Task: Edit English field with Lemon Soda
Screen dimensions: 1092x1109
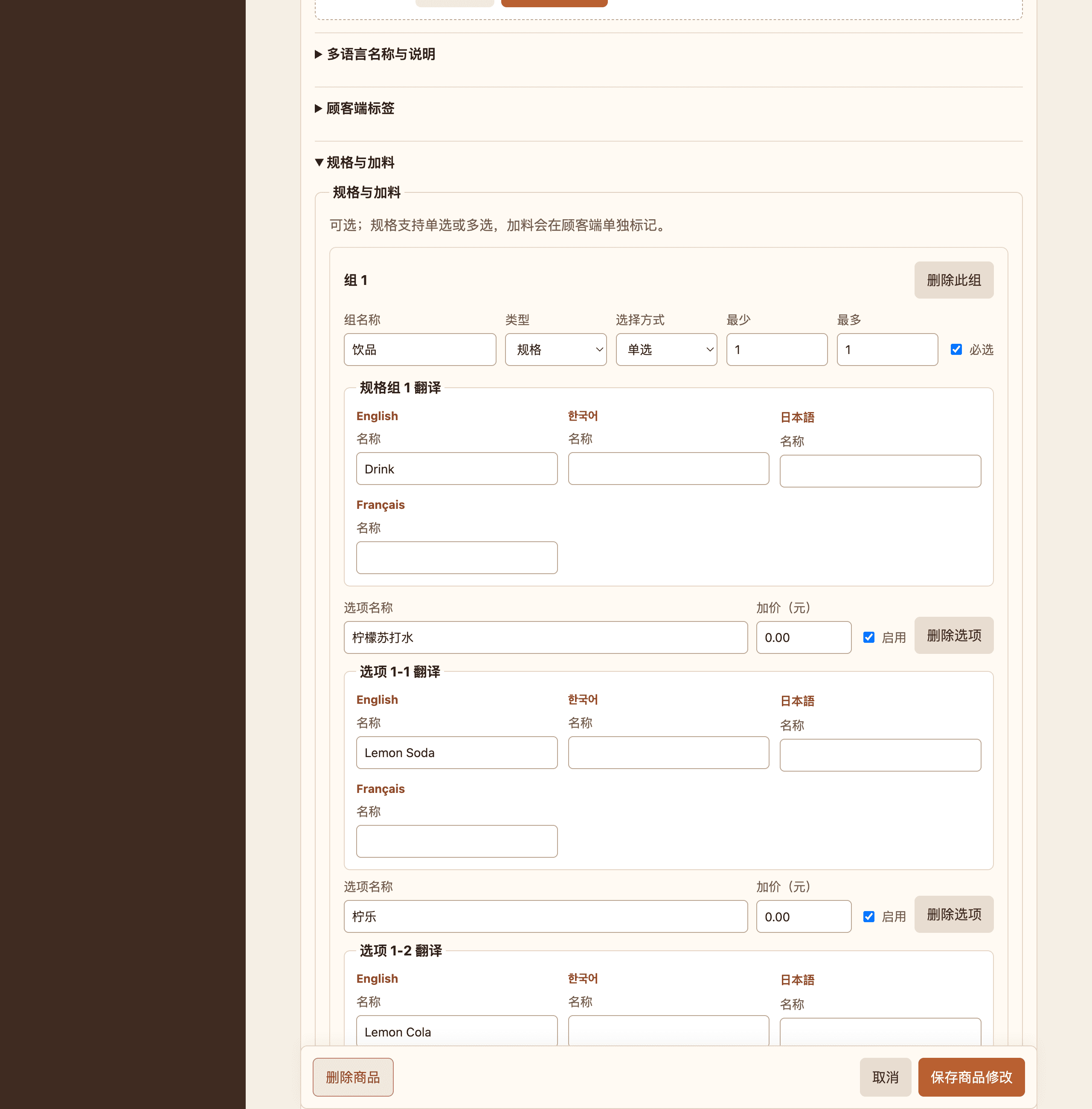Action: point(456,752)
